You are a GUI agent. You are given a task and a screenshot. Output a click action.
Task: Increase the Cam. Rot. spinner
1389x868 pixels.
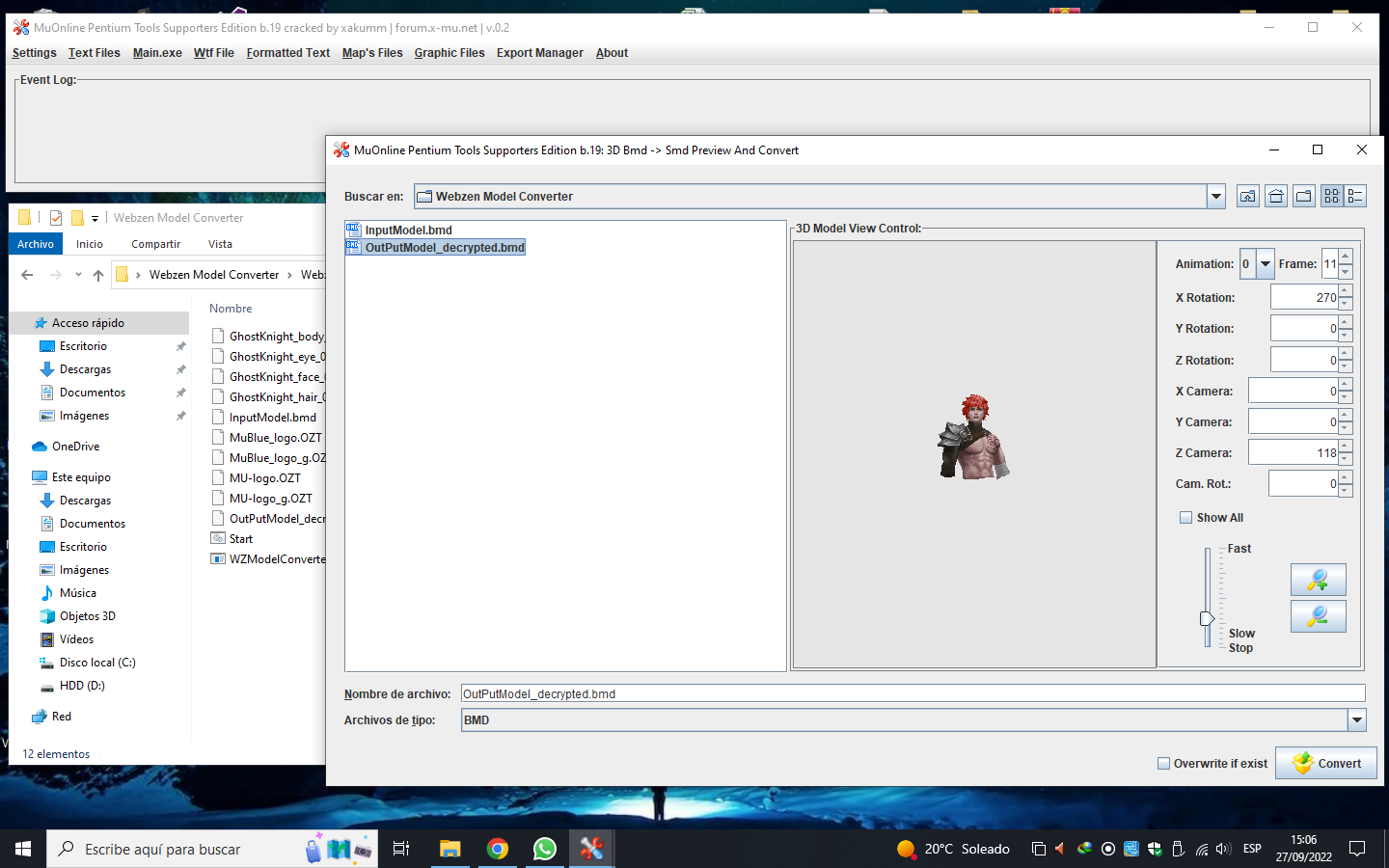coord(1345,476)
